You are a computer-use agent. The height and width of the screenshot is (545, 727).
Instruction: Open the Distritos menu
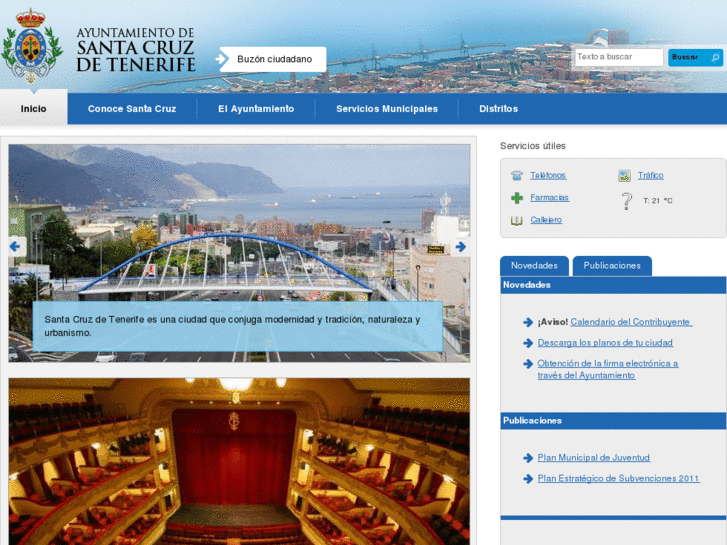point(498,109)
